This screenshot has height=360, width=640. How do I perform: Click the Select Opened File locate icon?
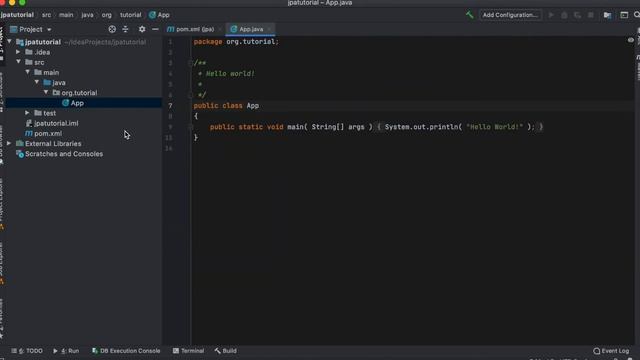112,29
